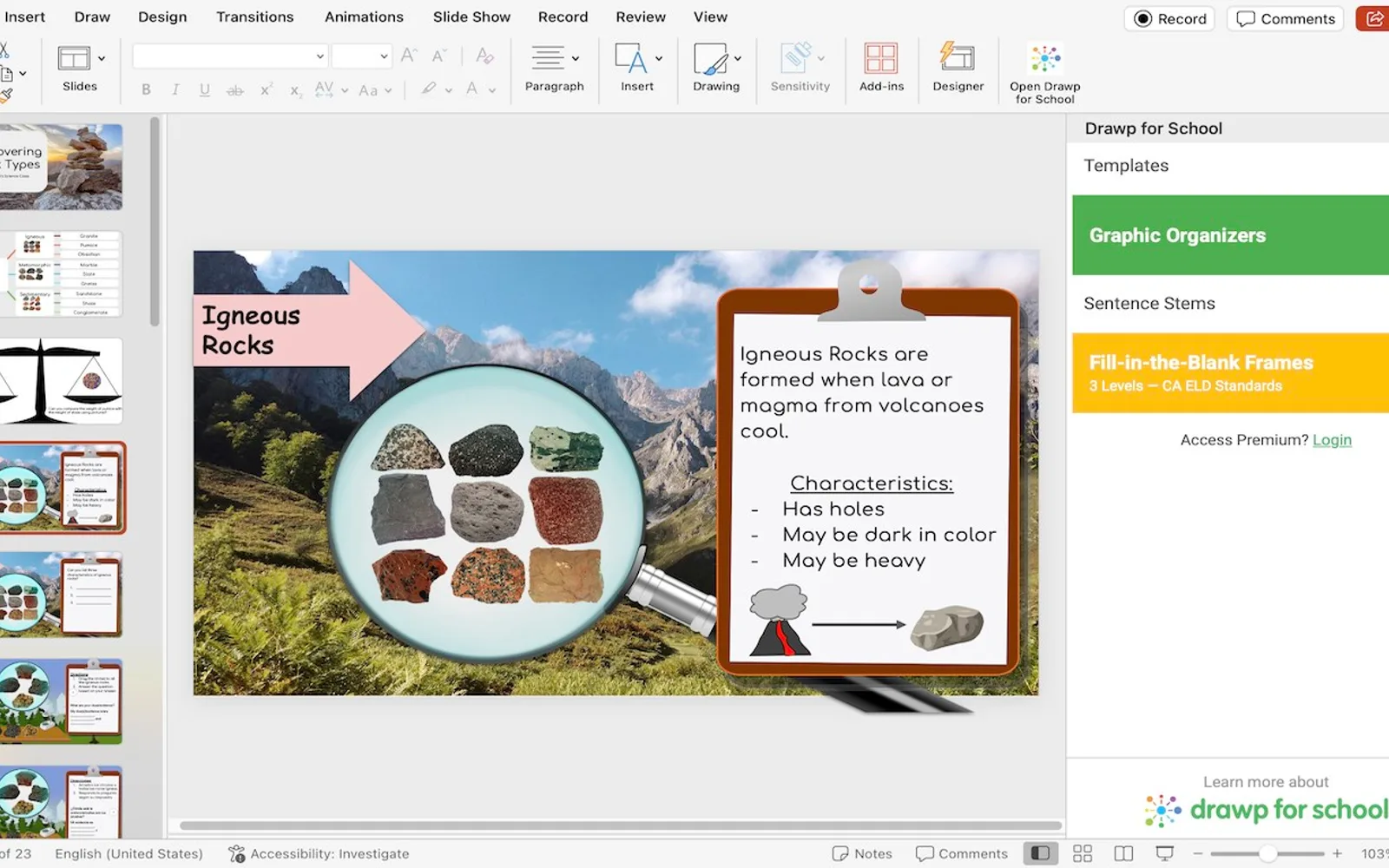Click the font color letter A
This screenshot has height=868, width=1389.
click(x=471, y=89)
